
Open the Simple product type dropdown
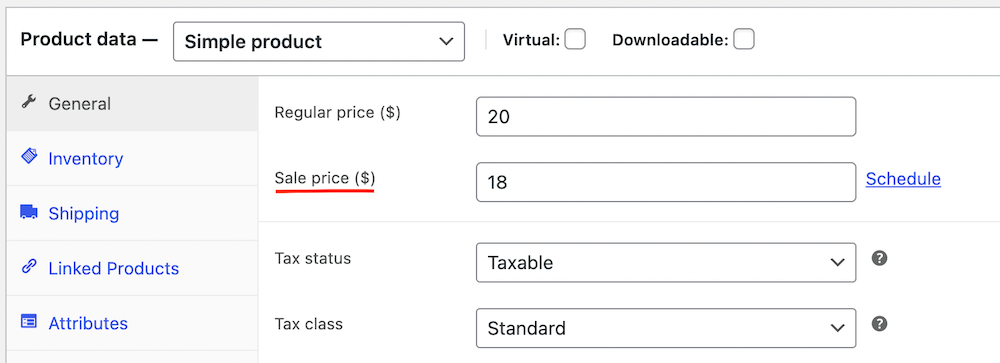point(319,42)
